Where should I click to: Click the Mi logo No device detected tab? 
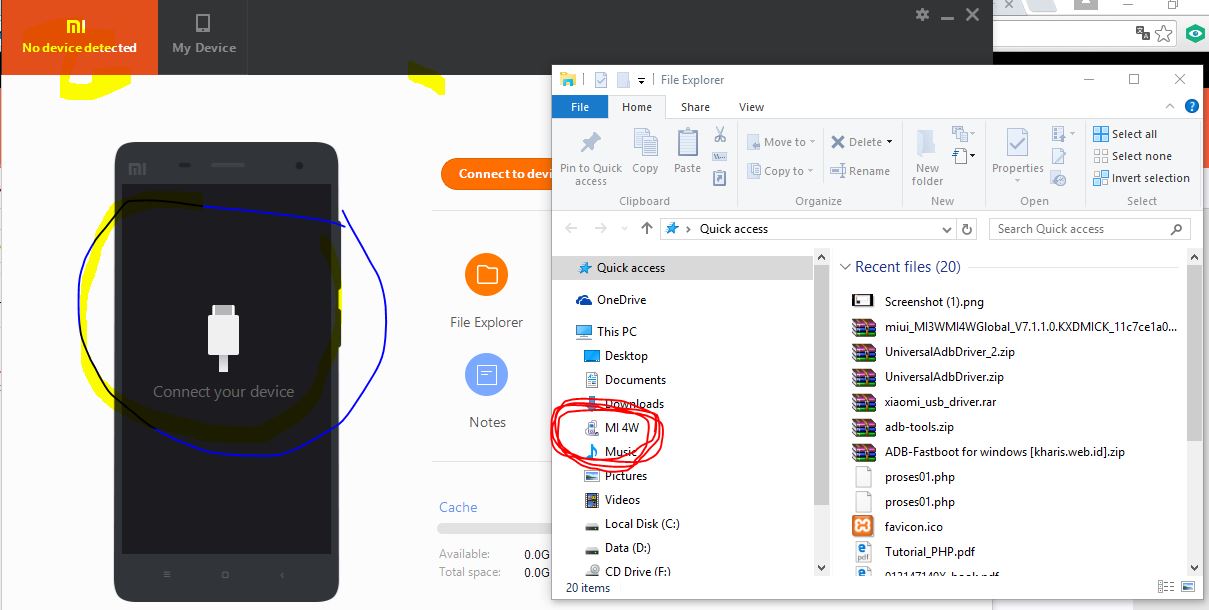coord(79,37)
